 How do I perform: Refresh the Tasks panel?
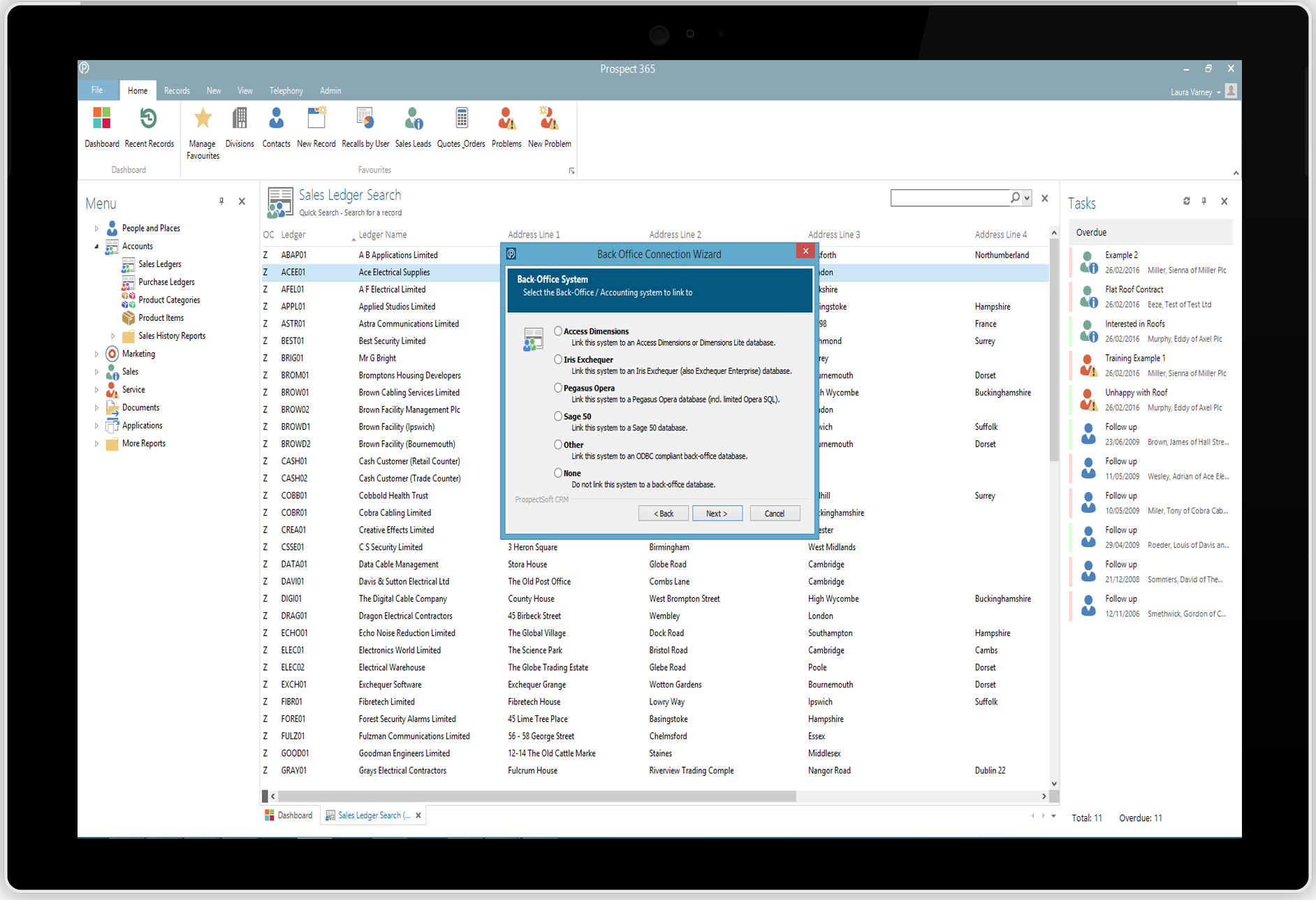tap(1186, 201)
